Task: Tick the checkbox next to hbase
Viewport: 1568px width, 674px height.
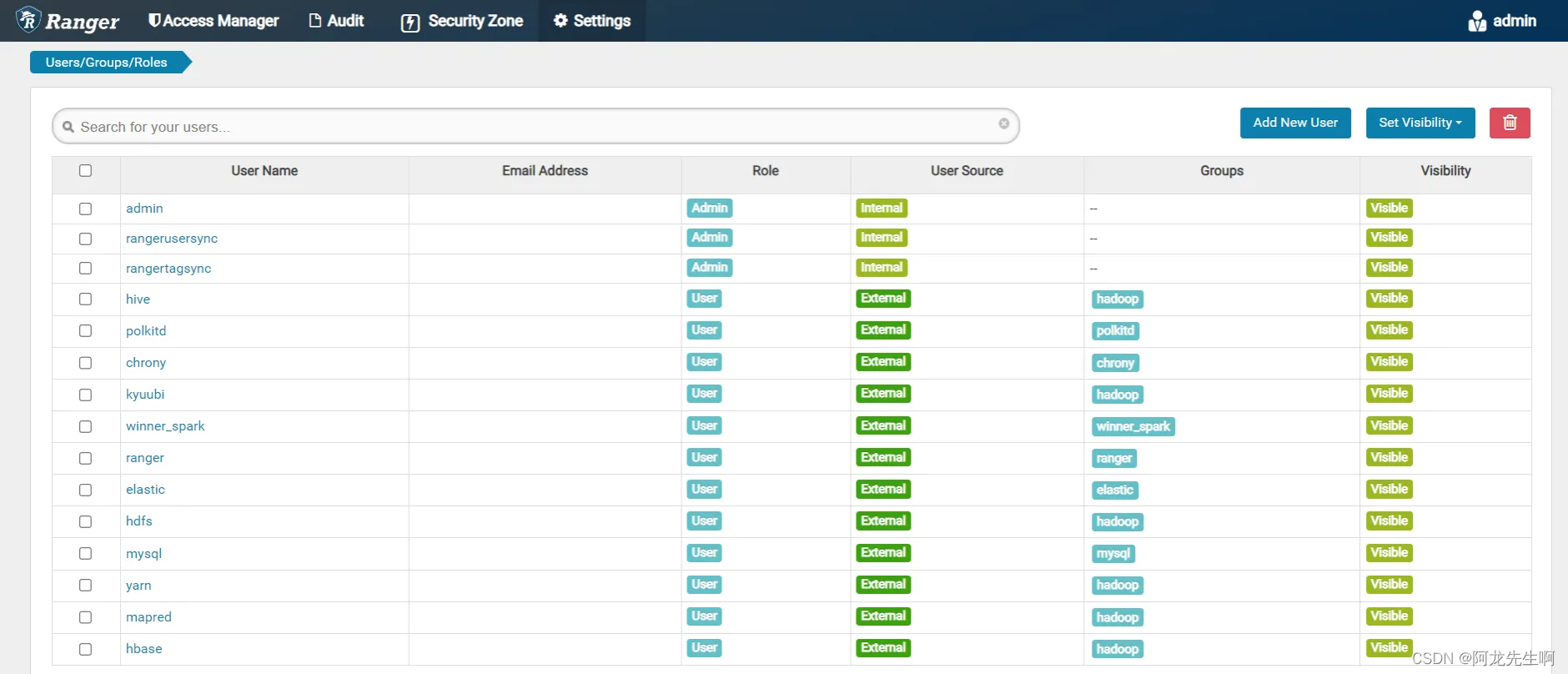Action: pyautogui.click(x=85, y=649)
